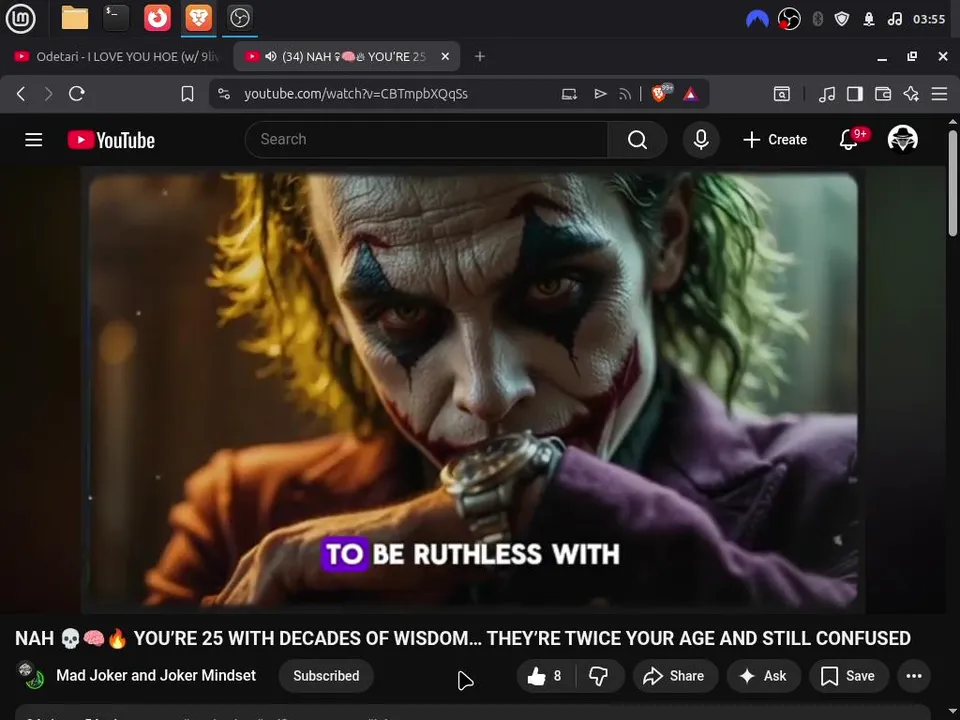960x720 pixels.
Task: Pause the video by clicking the player
Action: [x=473, y=392]
